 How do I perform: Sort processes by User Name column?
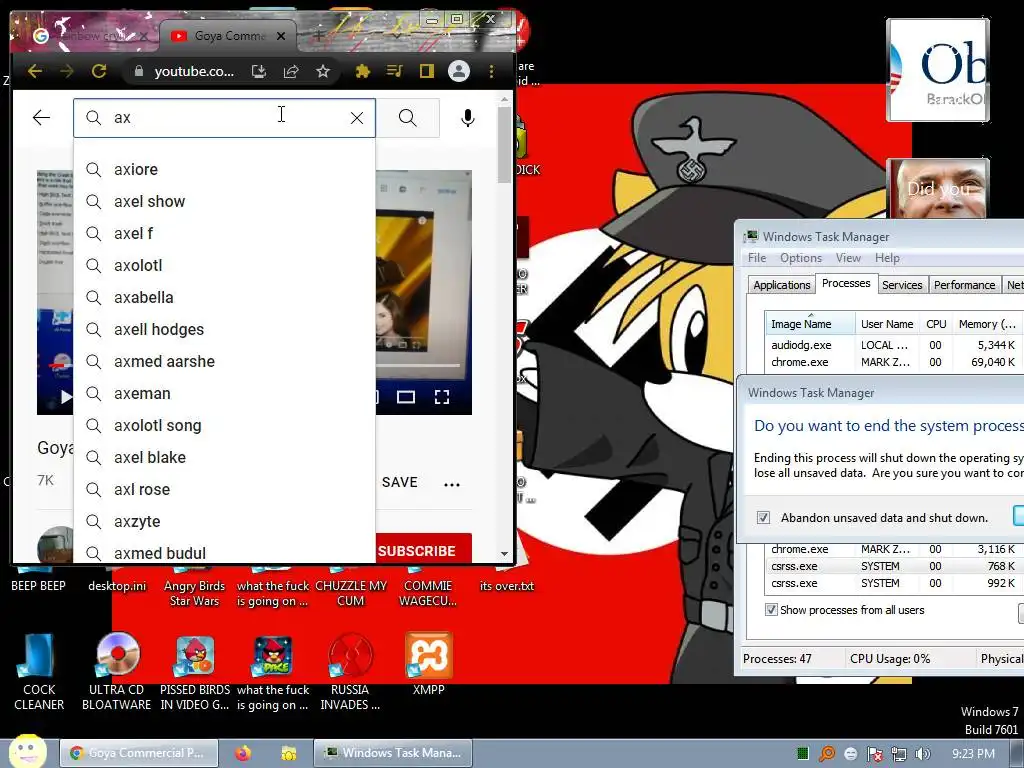coord(887,324)
